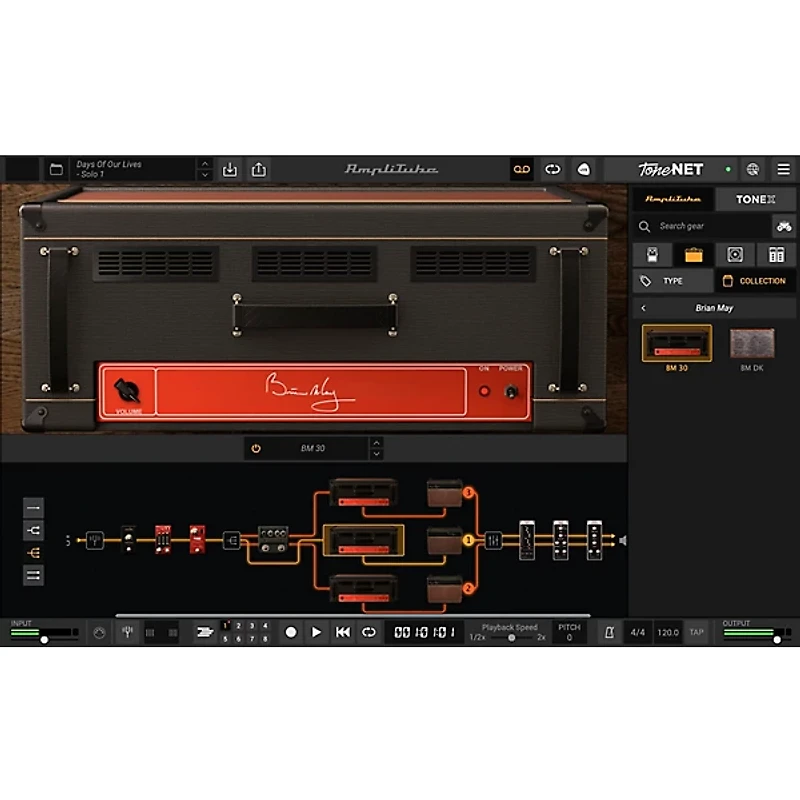The height and width of the screenshot is (800, 800).
Task: Toggle the record button
Action: 291,633
